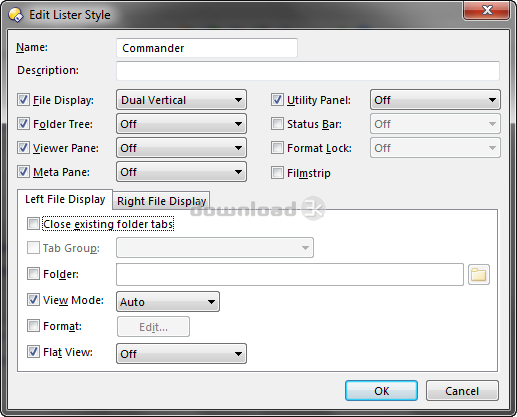The width and height of the screenshot is (517, 417).
Task: Open the View Mode Auto dropdown
Action: tap(168, 302)
